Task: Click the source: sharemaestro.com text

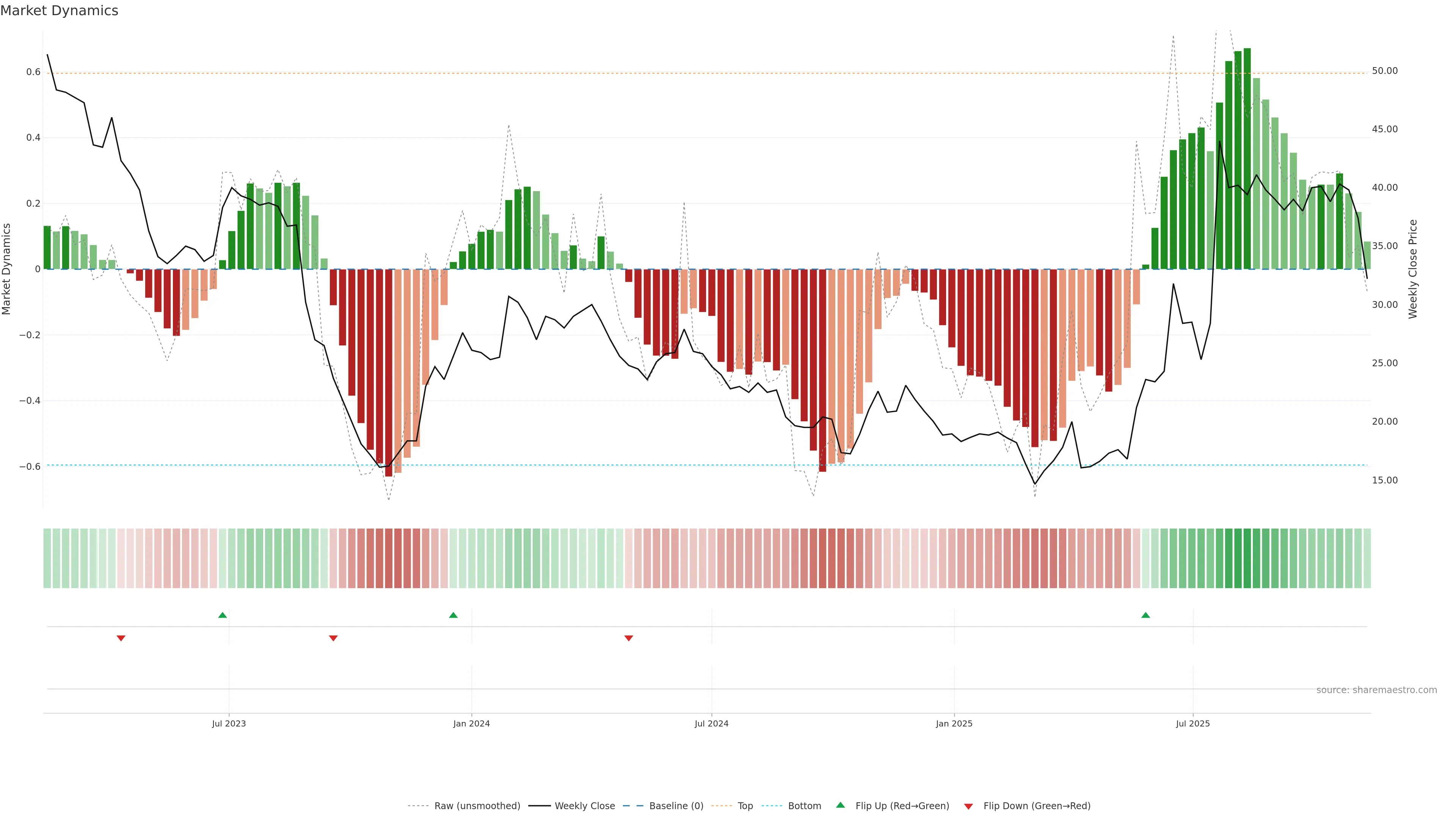Action: [1376, 690]
